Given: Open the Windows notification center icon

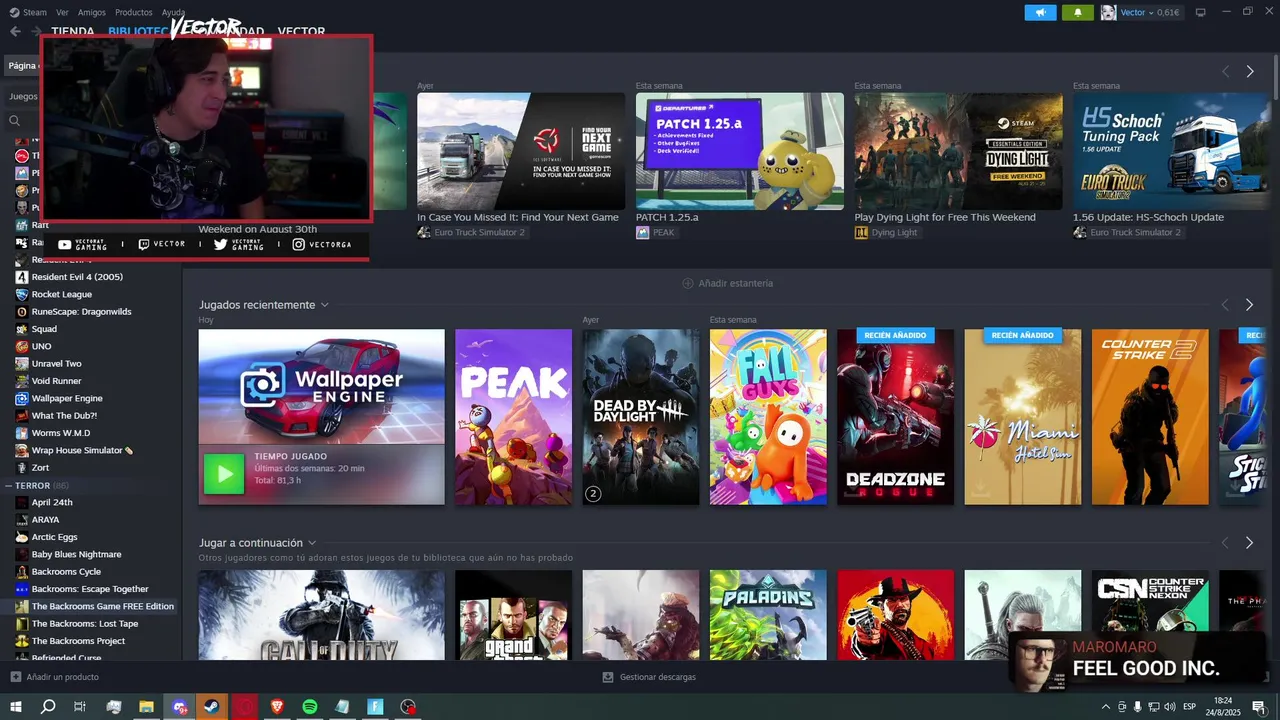Looking at the screenshot, I should coord(1259,707).
